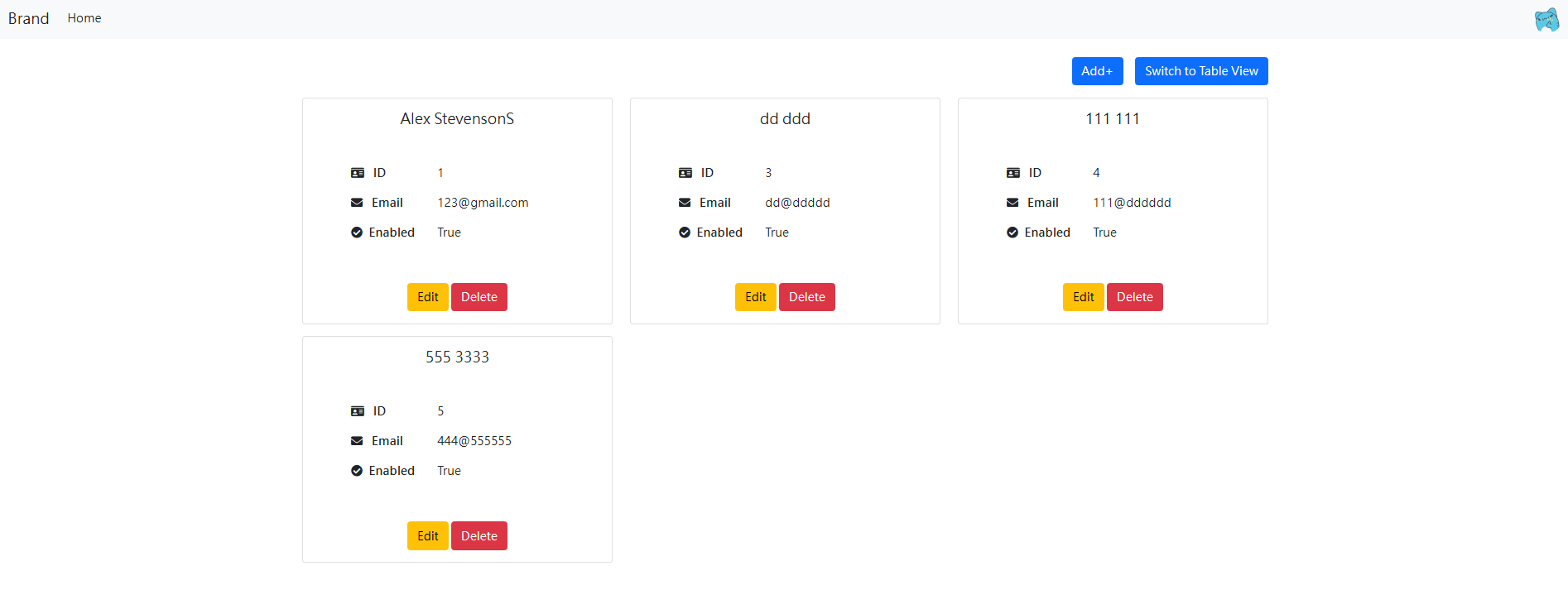Viewport: 1568px width, 590px height.
Task: Select the 111 111 card title
Action: (1113, 119)
